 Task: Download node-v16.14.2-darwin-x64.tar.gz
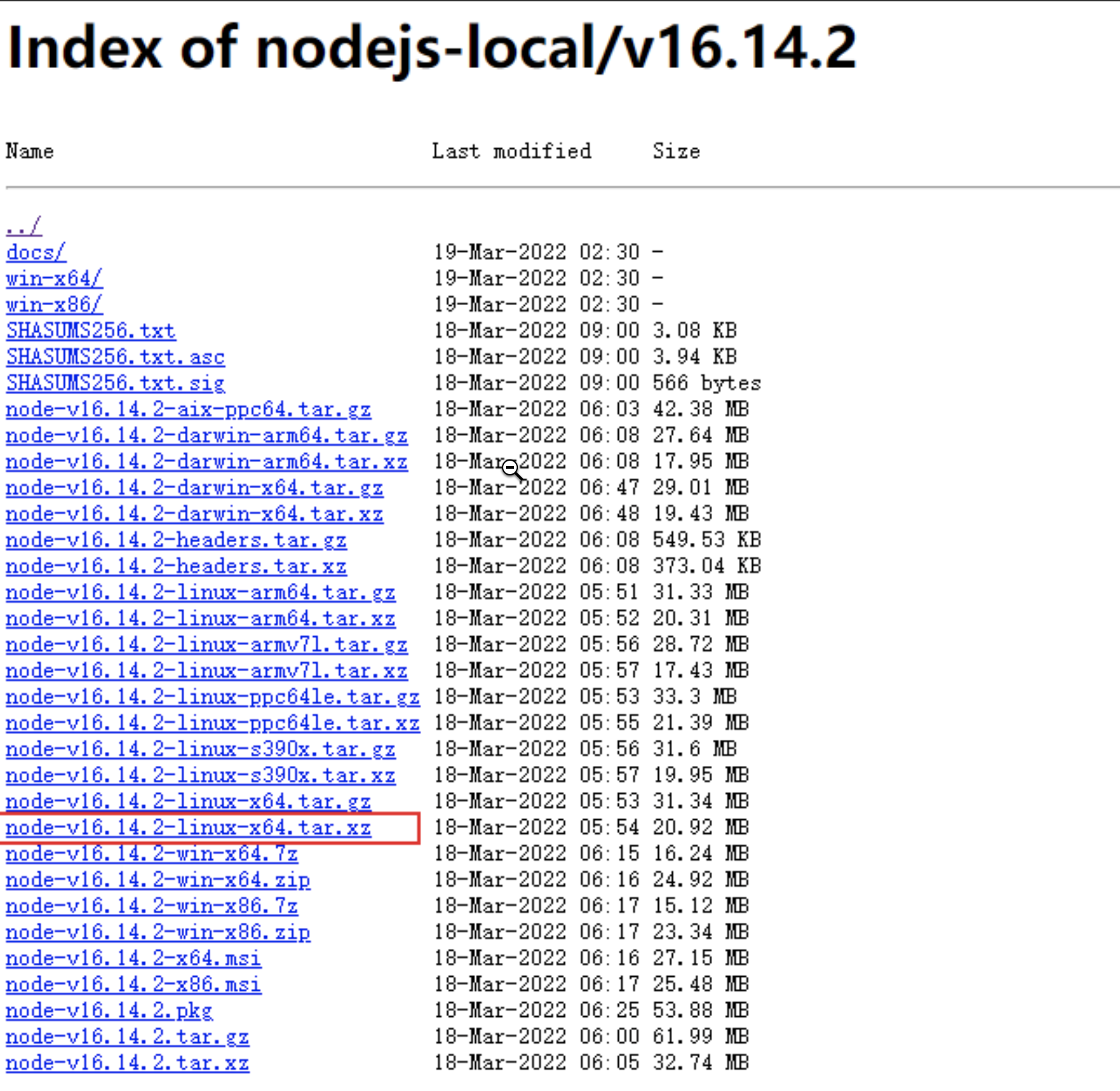coord(194,487)
